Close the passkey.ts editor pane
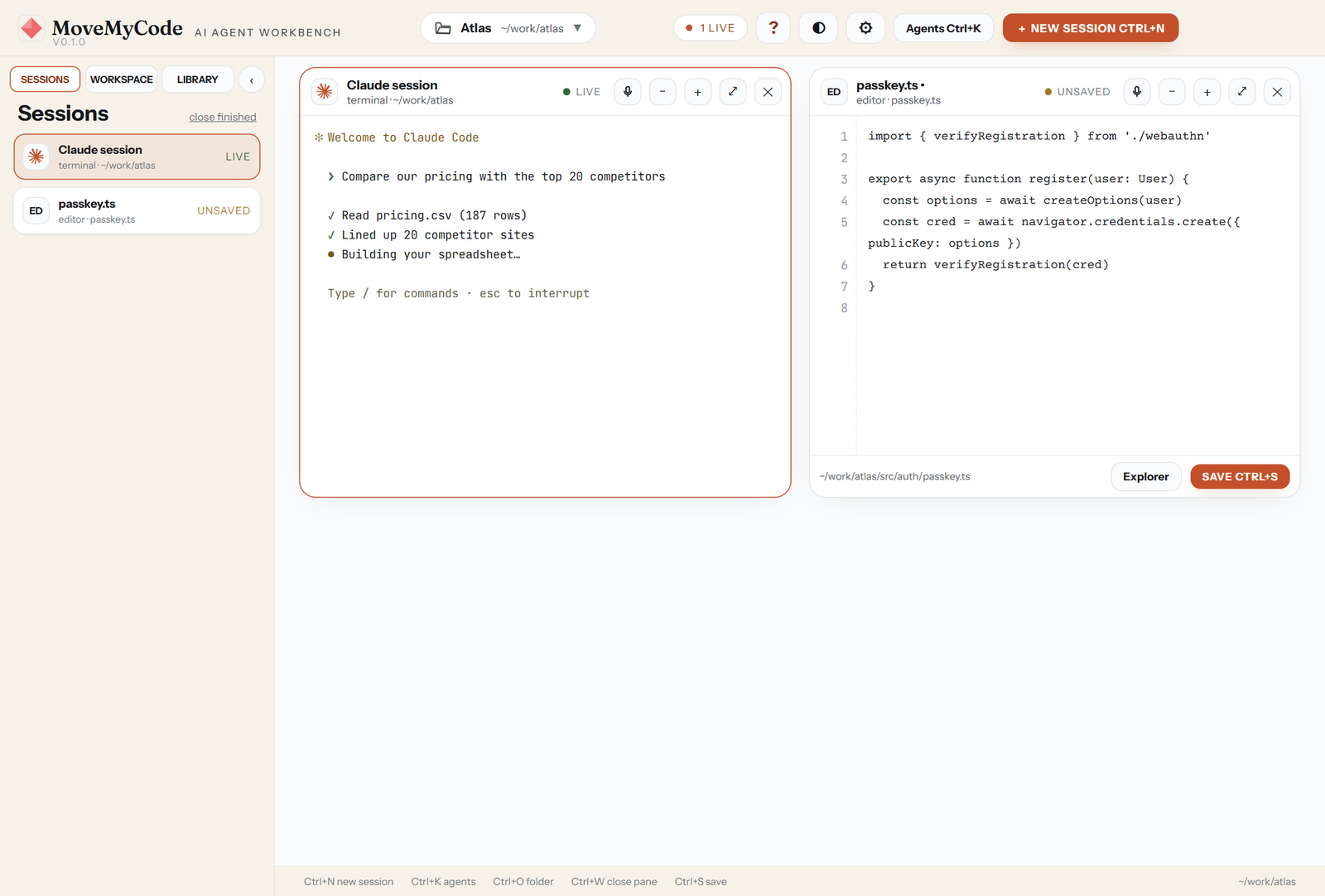 tap(1277, 92)
